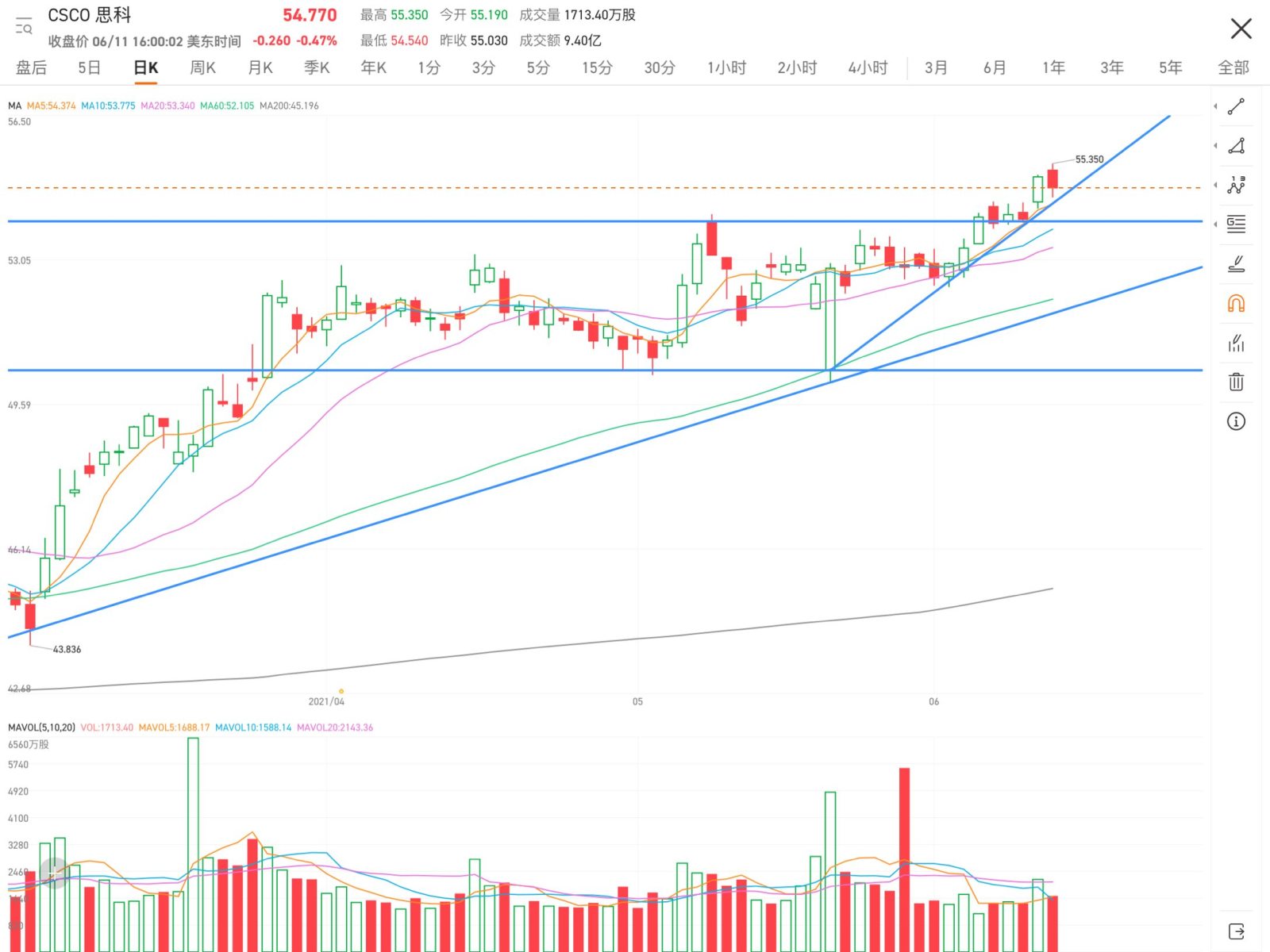Switch to the 季K chart
This screenshot has height=952, width=1270.
coord(317,67)
